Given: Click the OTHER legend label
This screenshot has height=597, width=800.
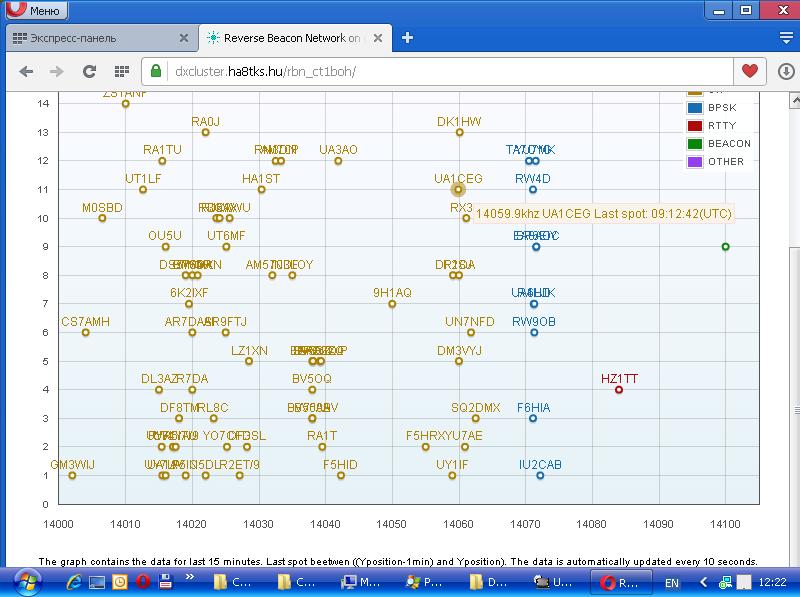Looking at the screenshot, I should point(726,162).
